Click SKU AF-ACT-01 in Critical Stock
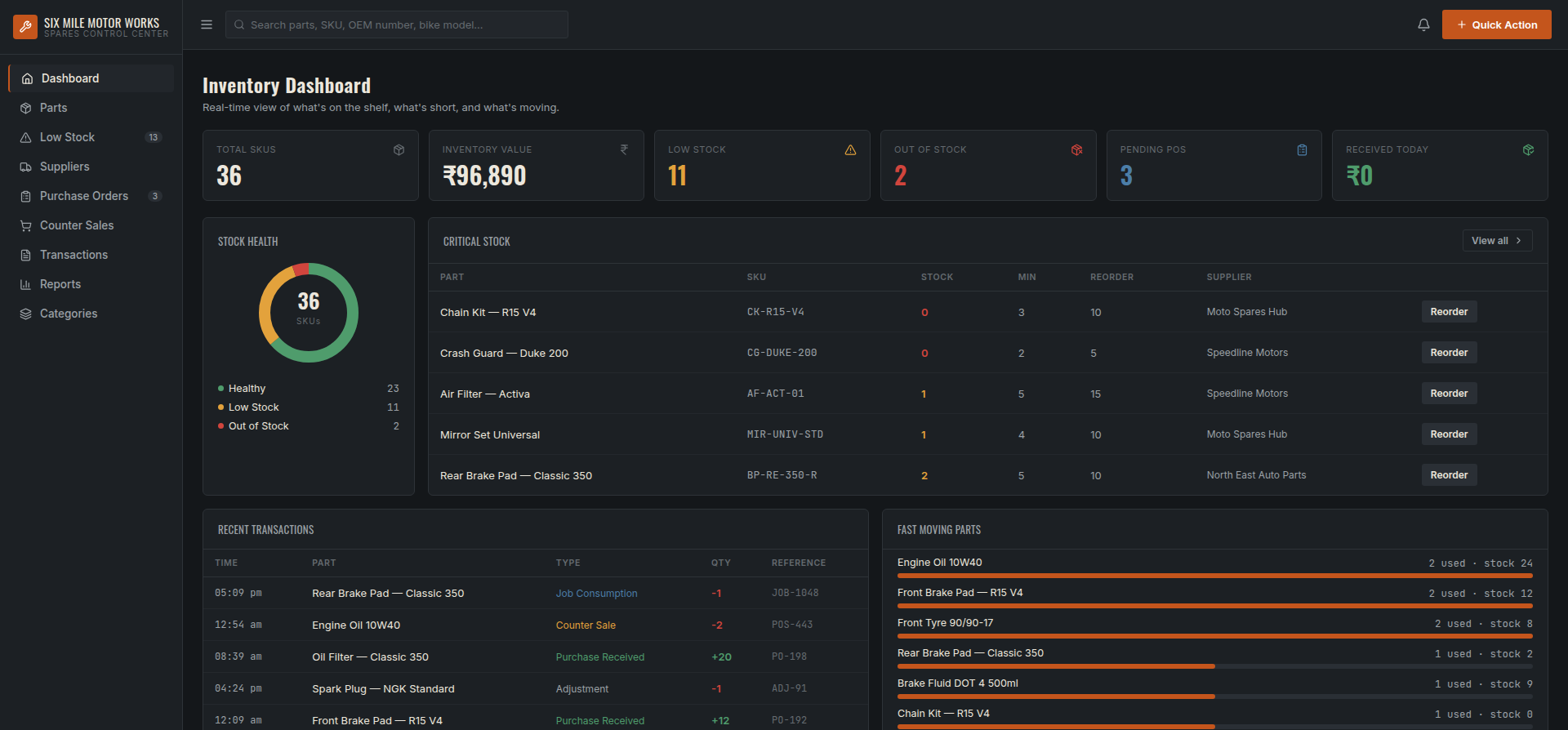The width and height of the screenshot is (1568, 730). pos(776,394)
